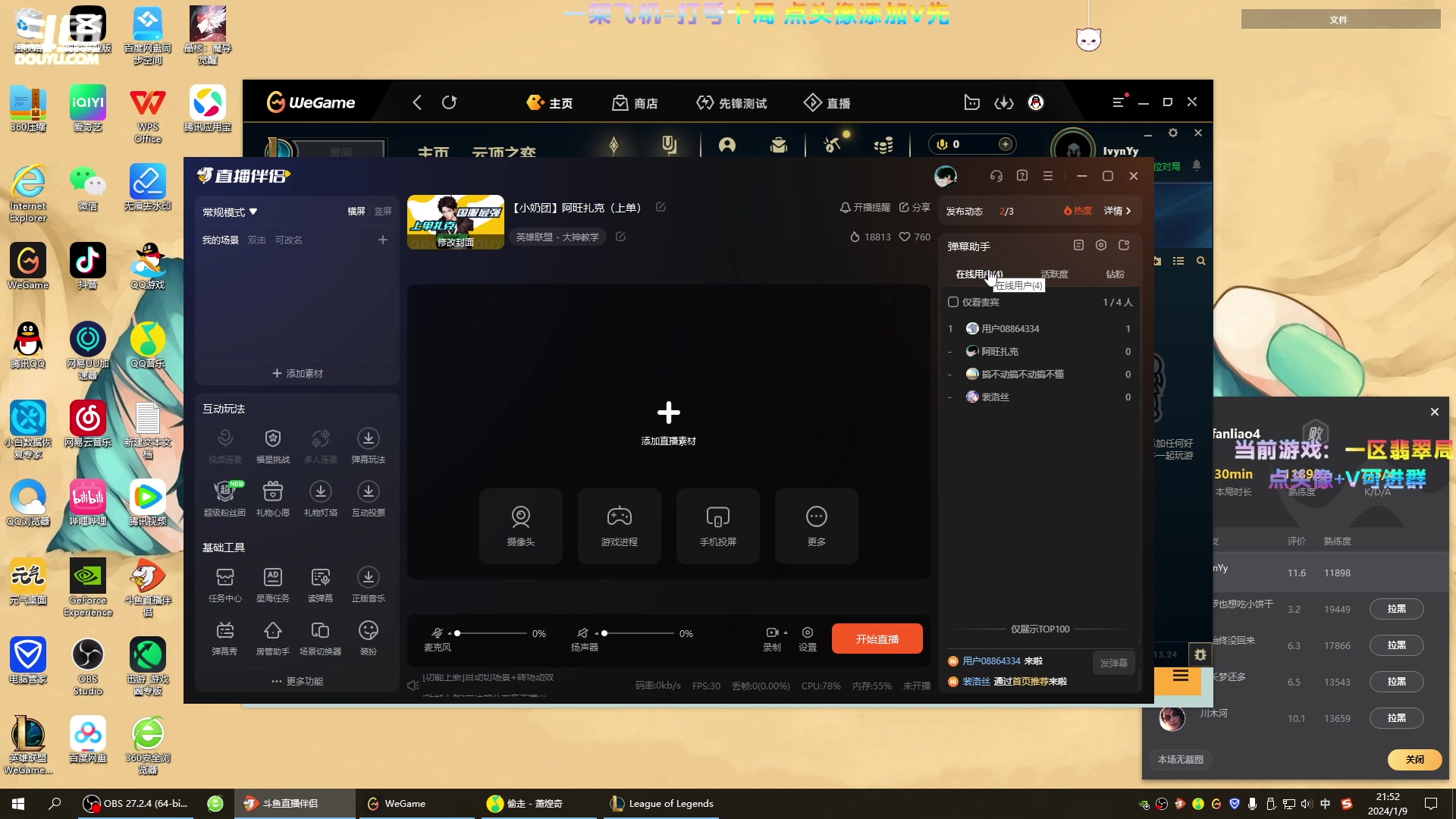Switch to 活跃度 tab
The width and height of the screenshot is (1456, 819).
click(x=1054, y=274)
